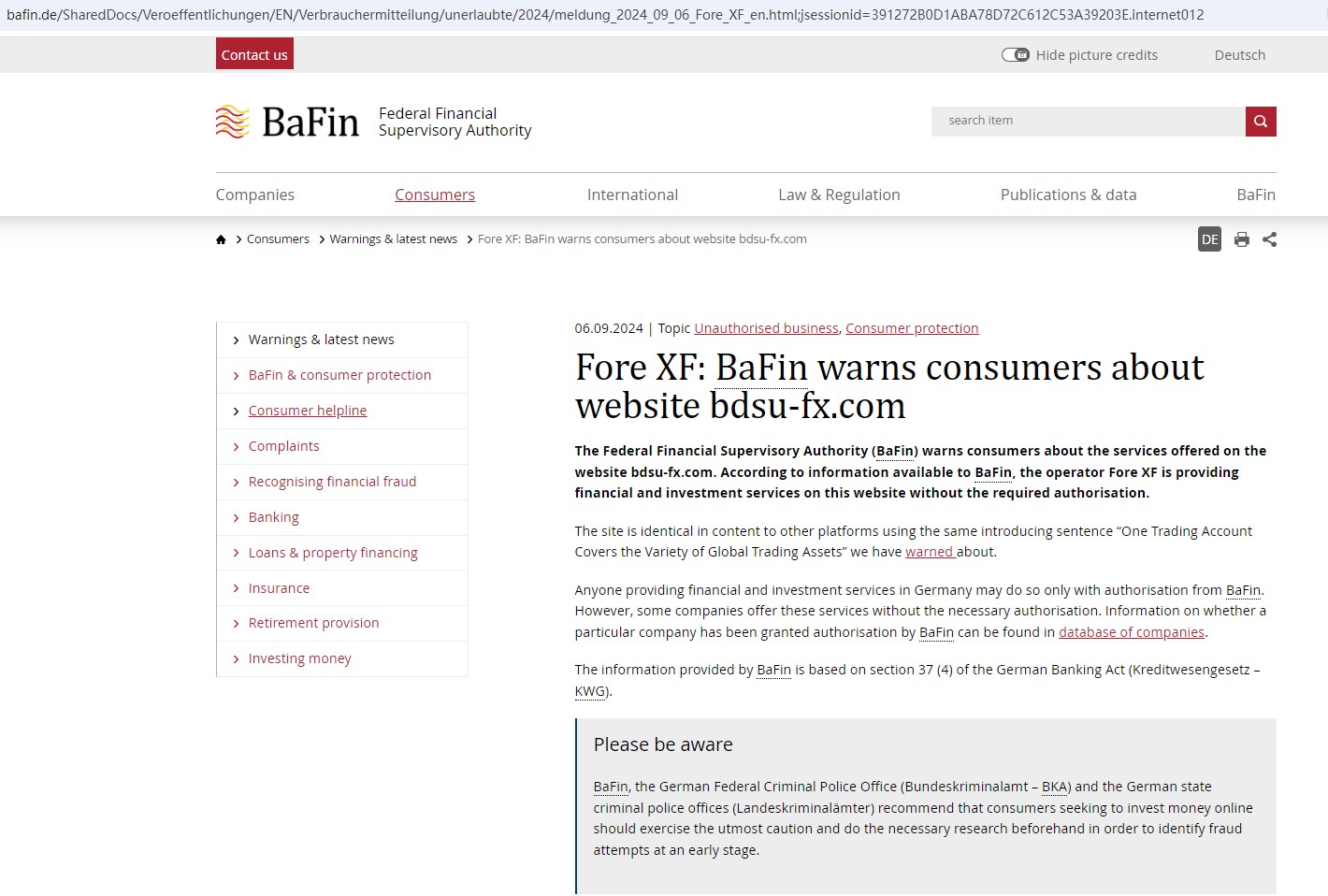
Task: Expand Insurance sidebar chevron
Action: tap(236, 589)
